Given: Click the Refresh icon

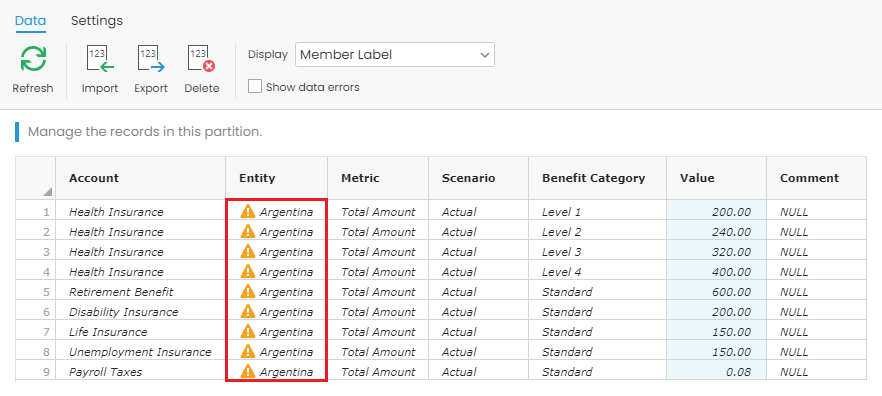Looking at the screenshot, I should click(33, 58).
